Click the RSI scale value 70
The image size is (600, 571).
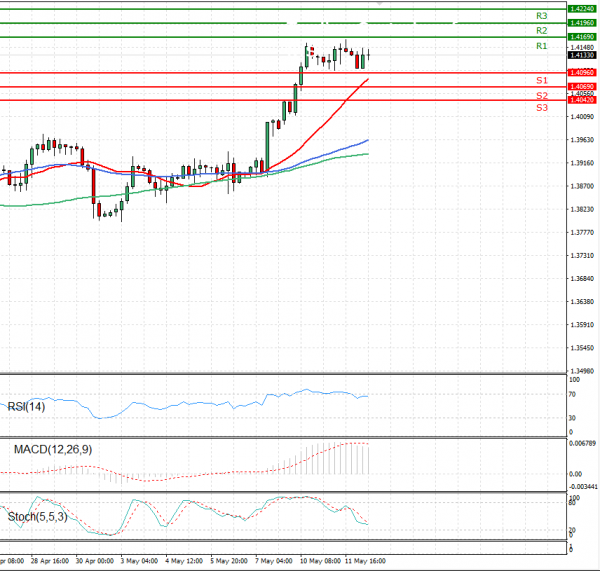(572, 395)
